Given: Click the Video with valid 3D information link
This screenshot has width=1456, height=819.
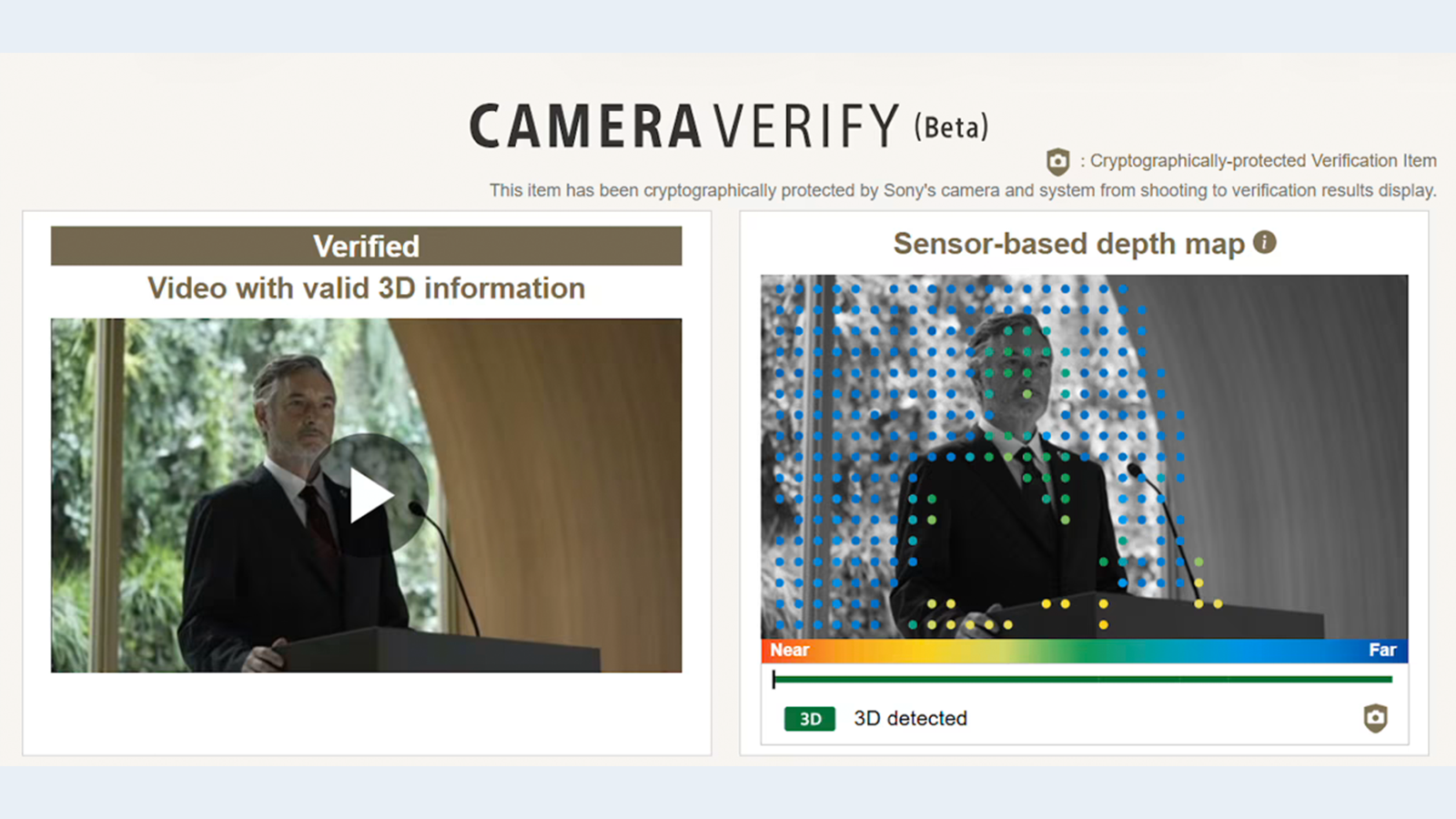Looking at the screenshot, I should tap(366, 288).
